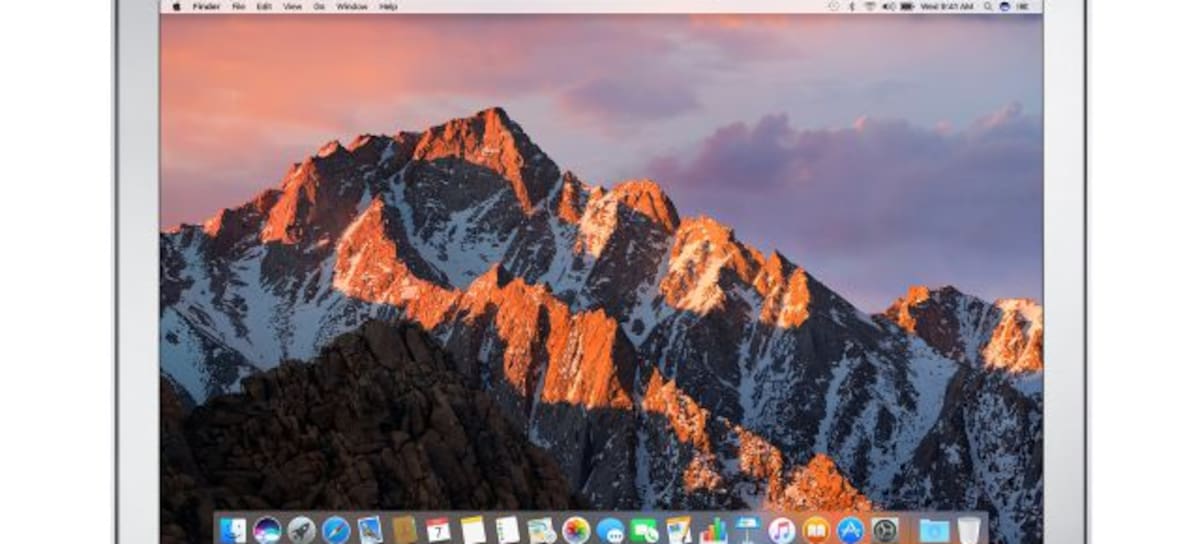
Task: Expand the Downloads folder stack
Action: (933, 530)
